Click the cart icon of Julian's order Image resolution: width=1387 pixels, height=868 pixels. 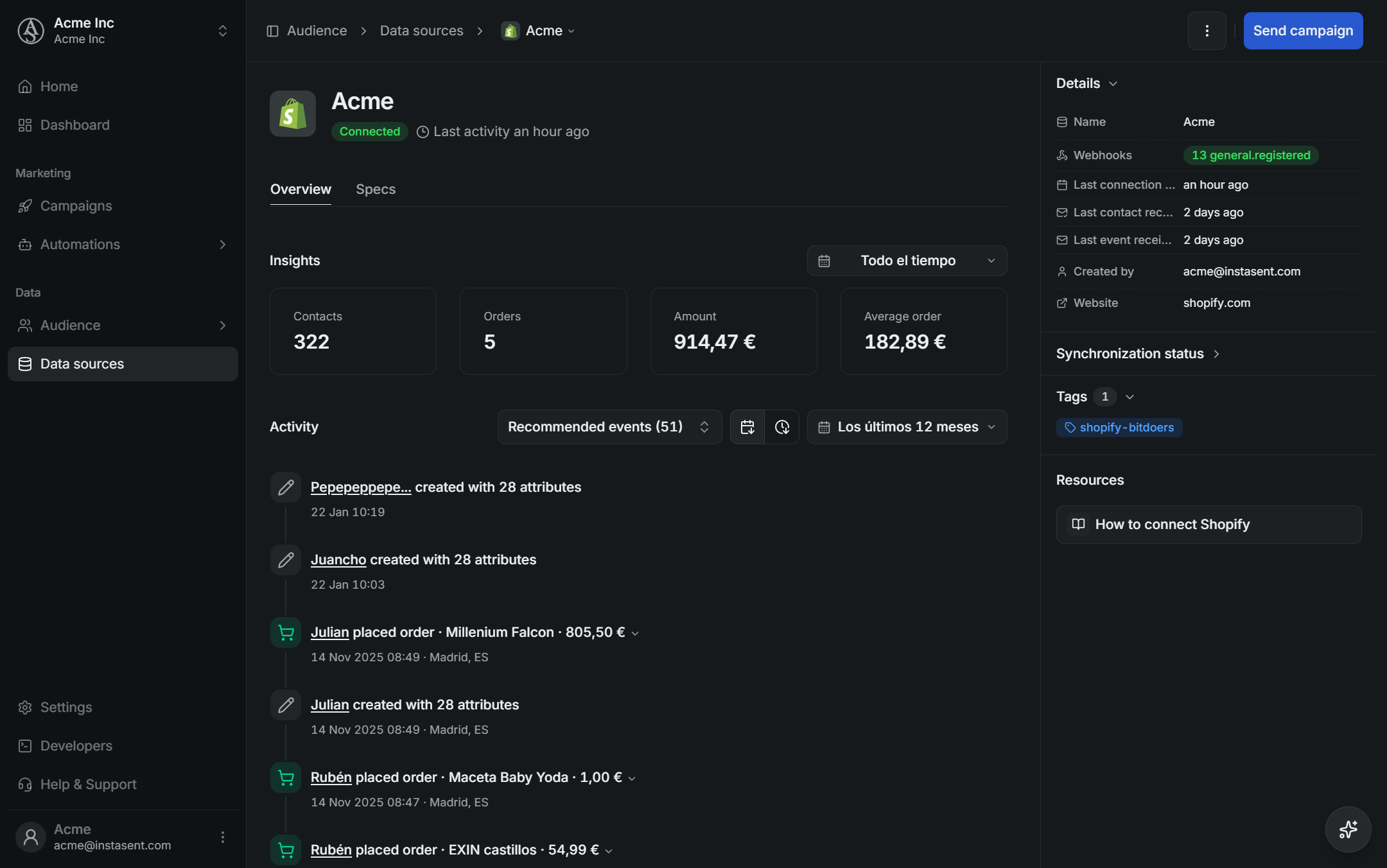point(286,633)
